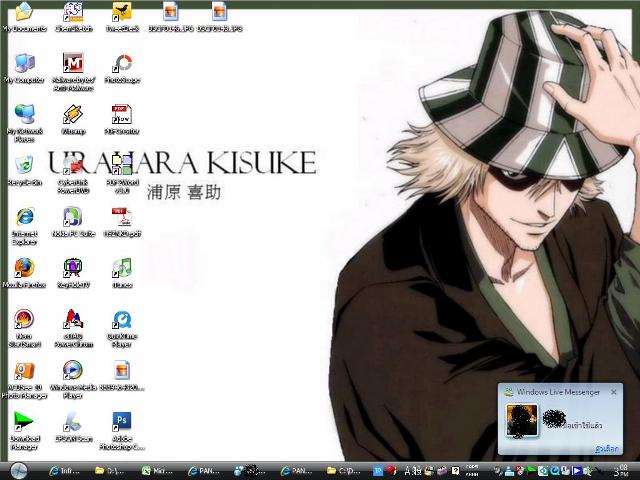Open the My Documents desktop folder
Screen dimensions: 640x480
(x=24, y=17)
